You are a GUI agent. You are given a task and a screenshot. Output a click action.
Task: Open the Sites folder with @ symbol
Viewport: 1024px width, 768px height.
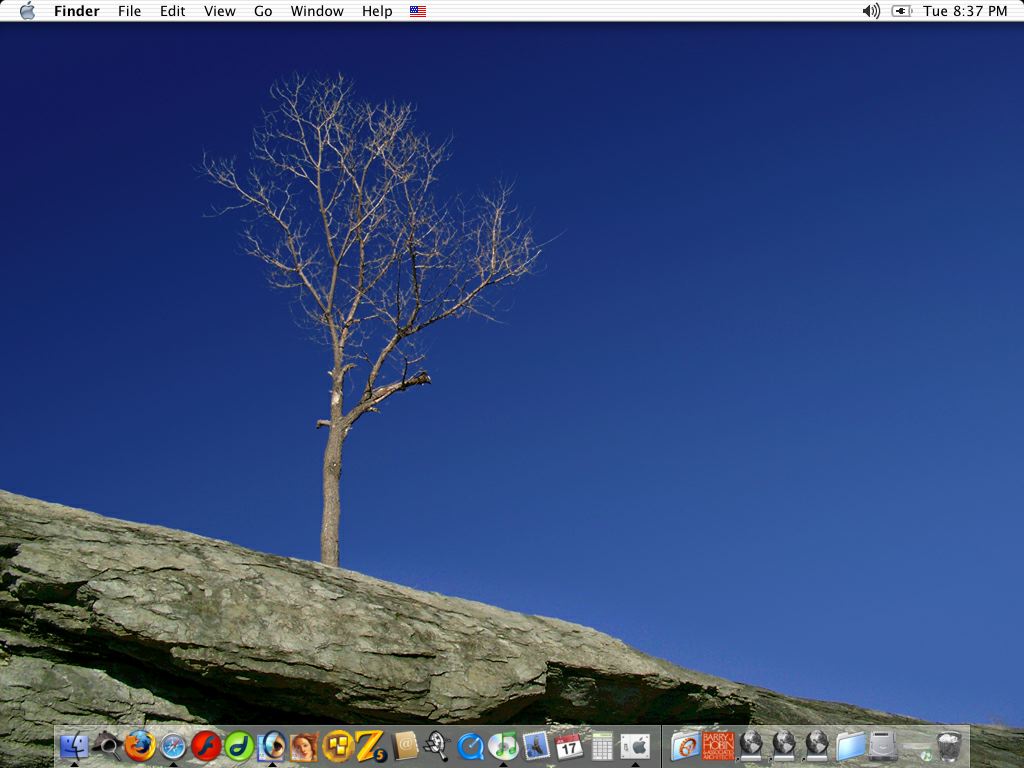pos(685,746)
